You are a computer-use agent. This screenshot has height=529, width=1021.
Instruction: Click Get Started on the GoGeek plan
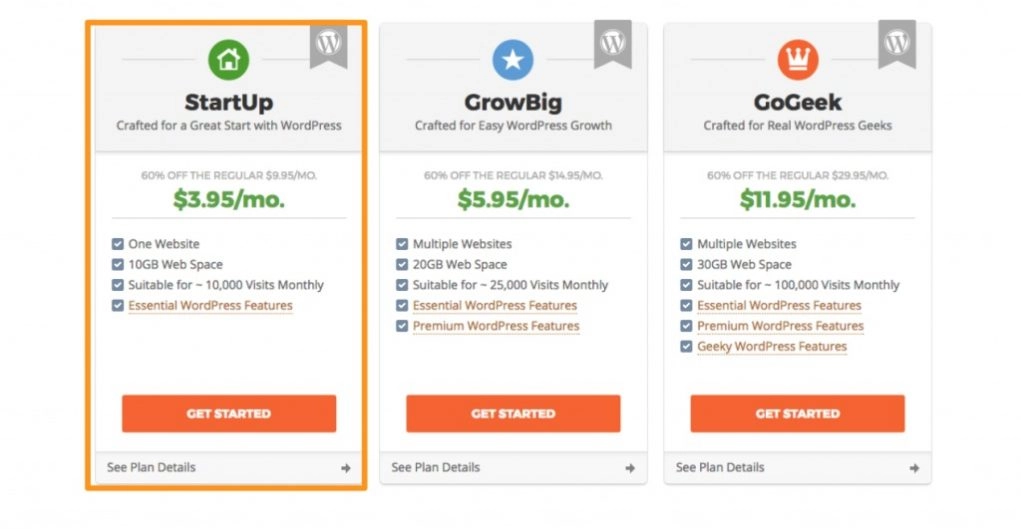(798, 414)
